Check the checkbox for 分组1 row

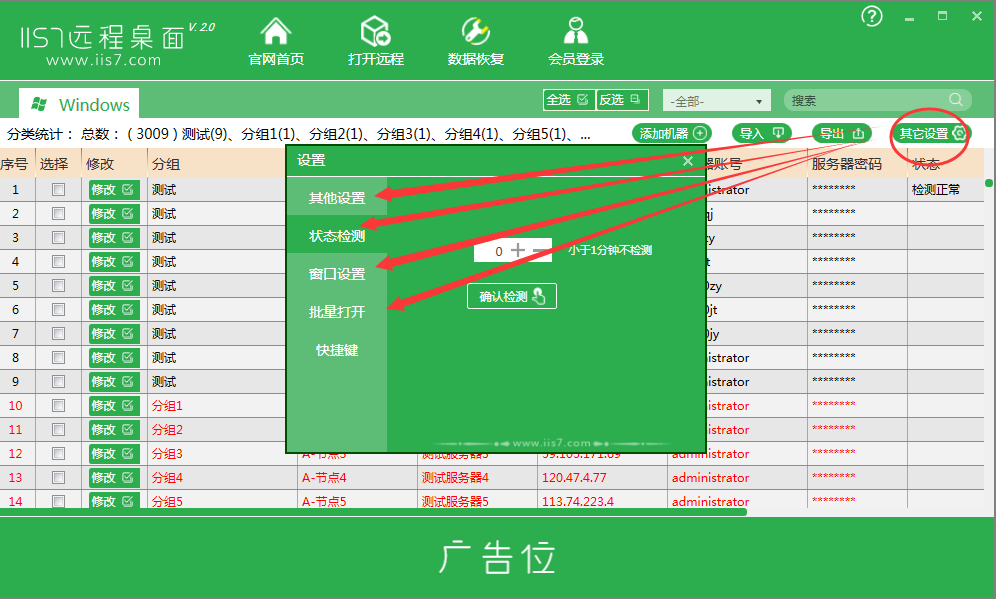coord(58,405)
